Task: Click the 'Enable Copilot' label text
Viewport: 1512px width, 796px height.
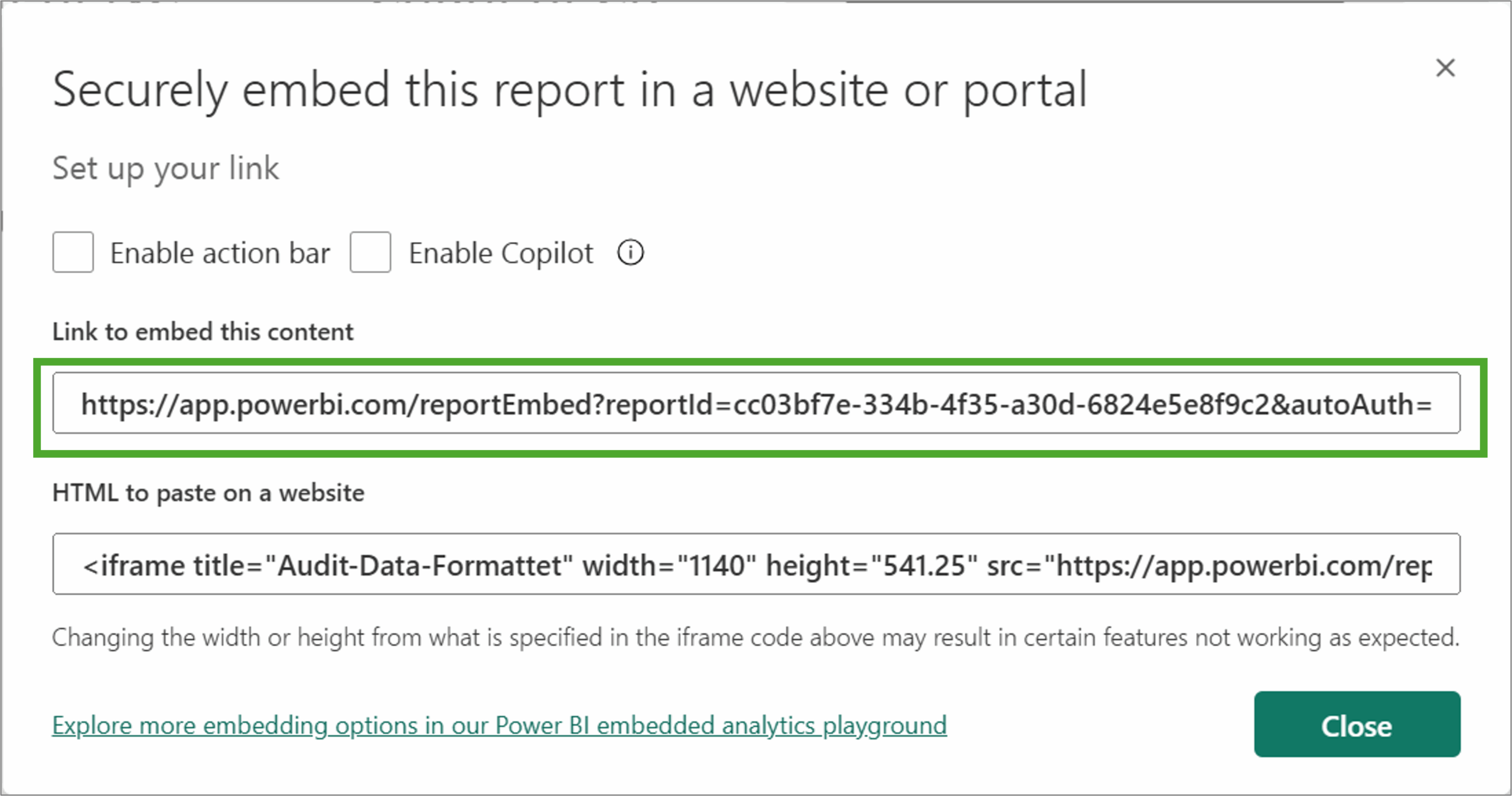Action: point(501,253)
